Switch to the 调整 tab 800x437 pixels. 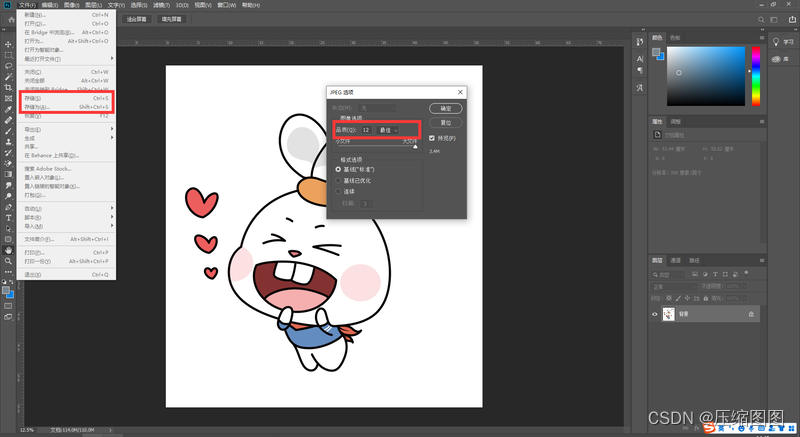click(x=676, y=122)
